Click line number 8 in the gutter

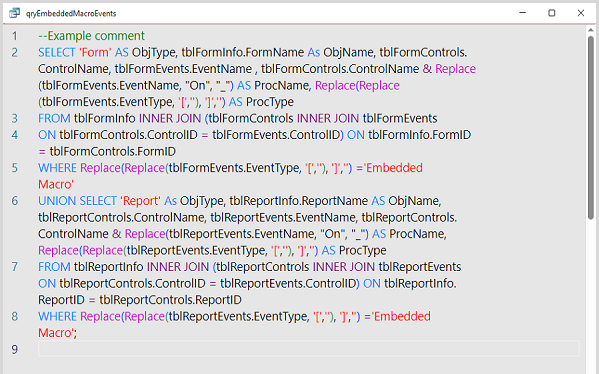point(15,316)
